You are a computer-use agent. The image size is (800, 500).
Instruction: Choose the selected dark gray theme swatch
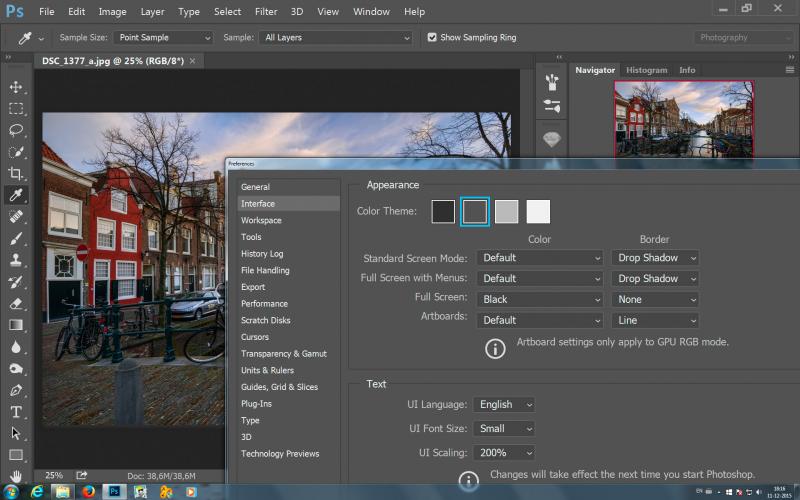pos(475,211)
